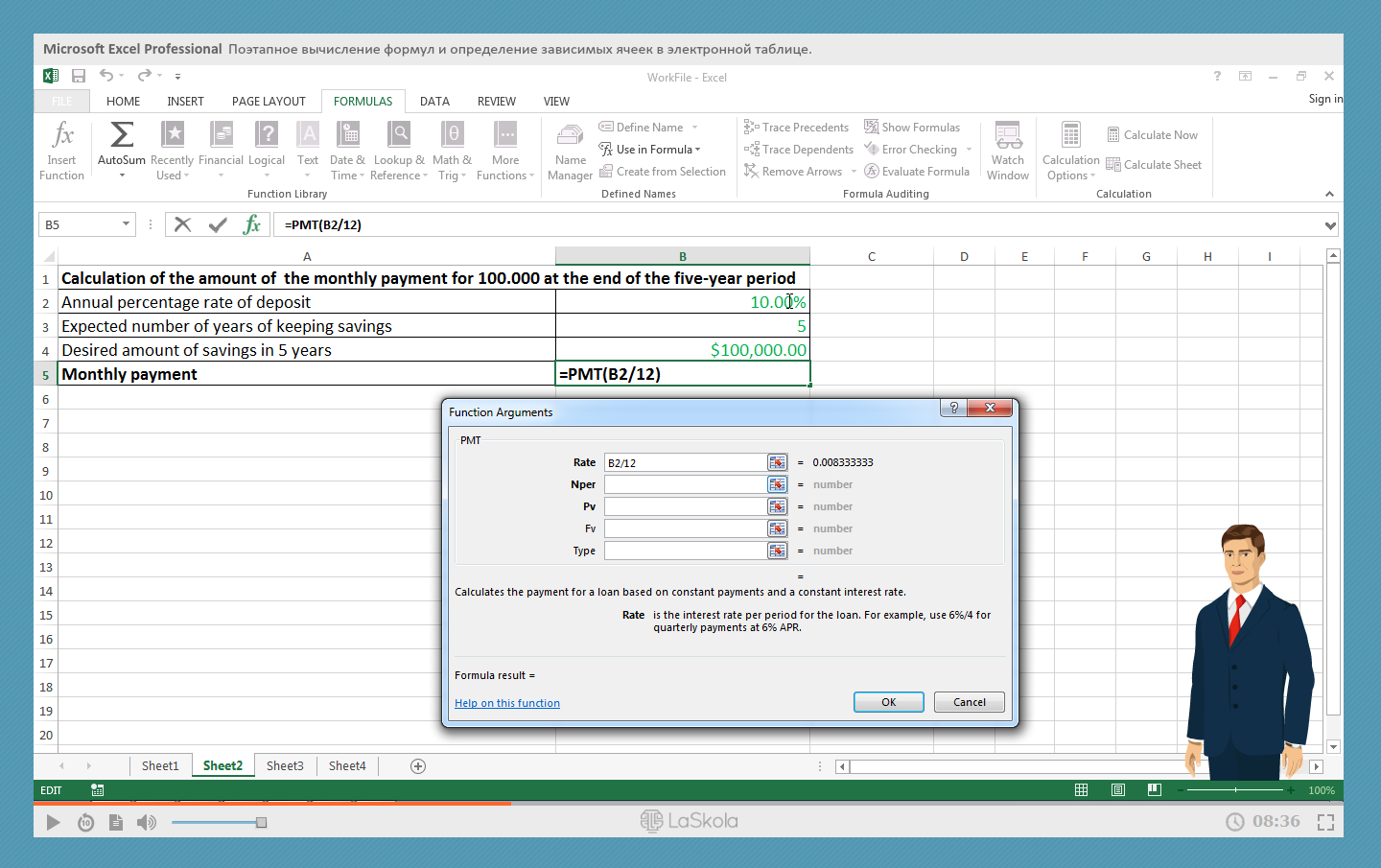Open the Watch Window
Viewport: 1381px width, 868px height.
point(1007,151)
